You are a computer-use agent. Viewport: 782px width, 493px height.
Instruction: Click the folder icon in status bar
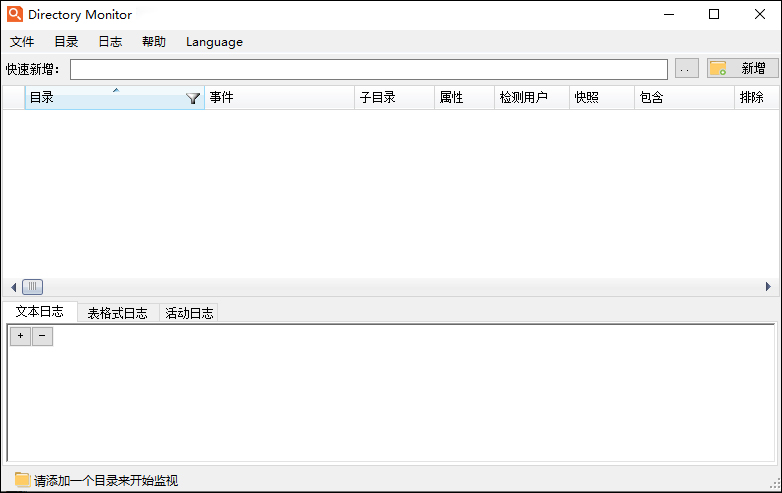point(22,480)
